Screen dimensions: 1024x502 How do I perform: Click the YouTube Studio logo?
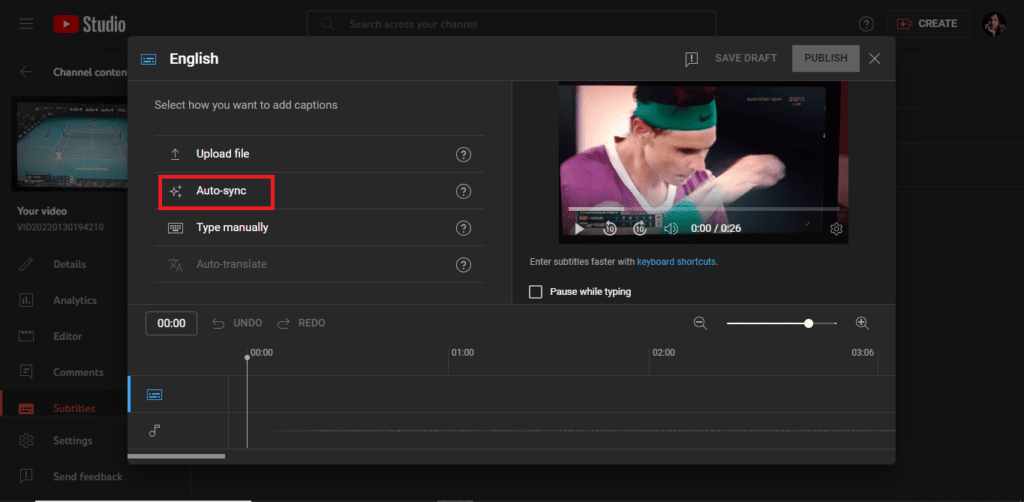(x=89, y=24)
